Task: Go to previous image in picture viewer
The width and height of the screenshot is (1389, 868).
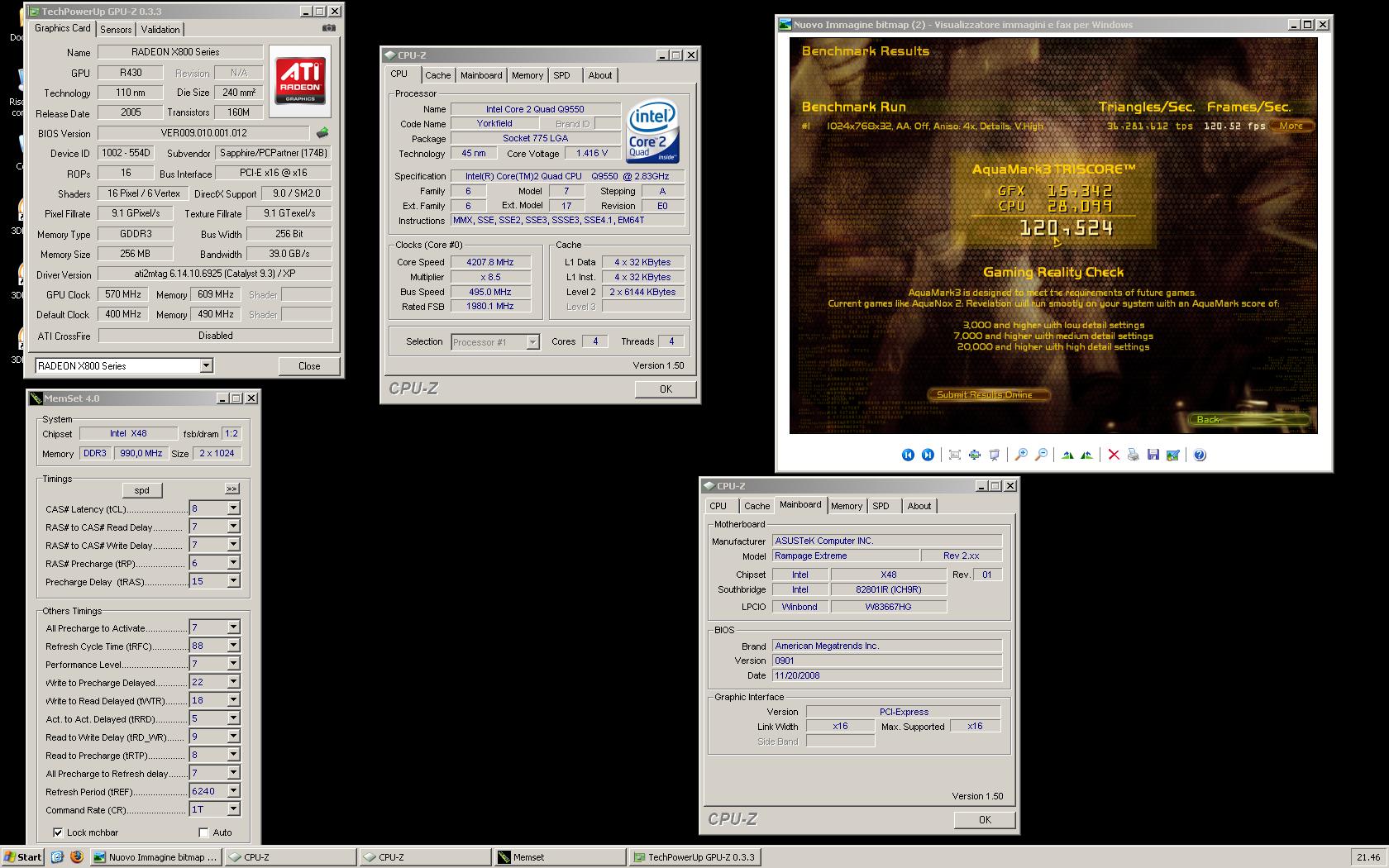Action: (x=908, y=455)
